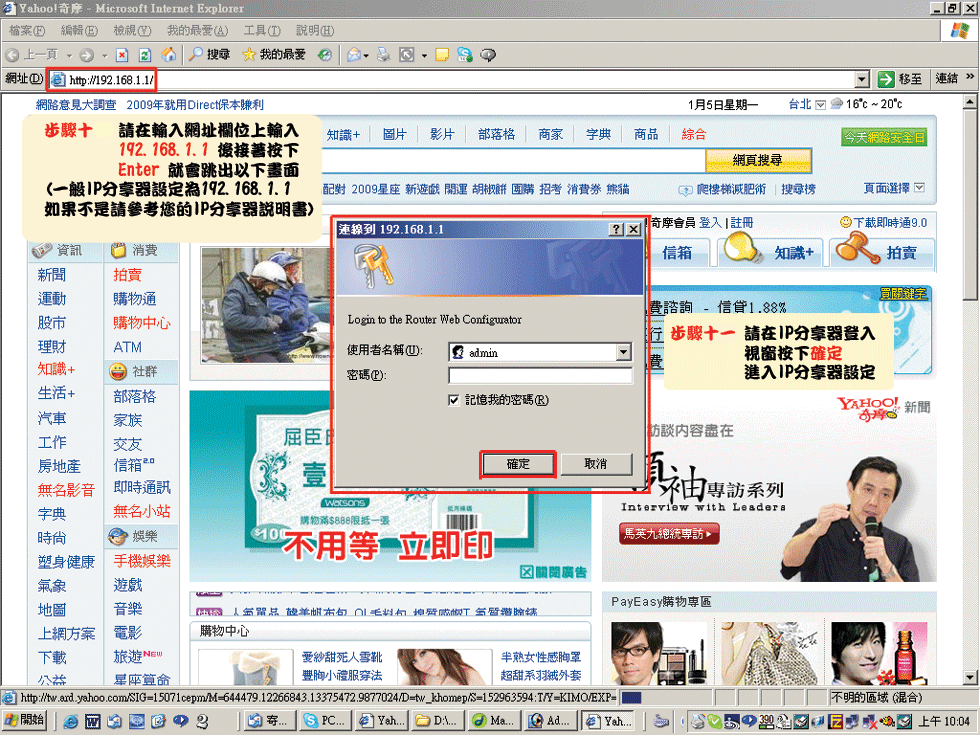Open the 購物中心 sidebar link

pos(142,323)
